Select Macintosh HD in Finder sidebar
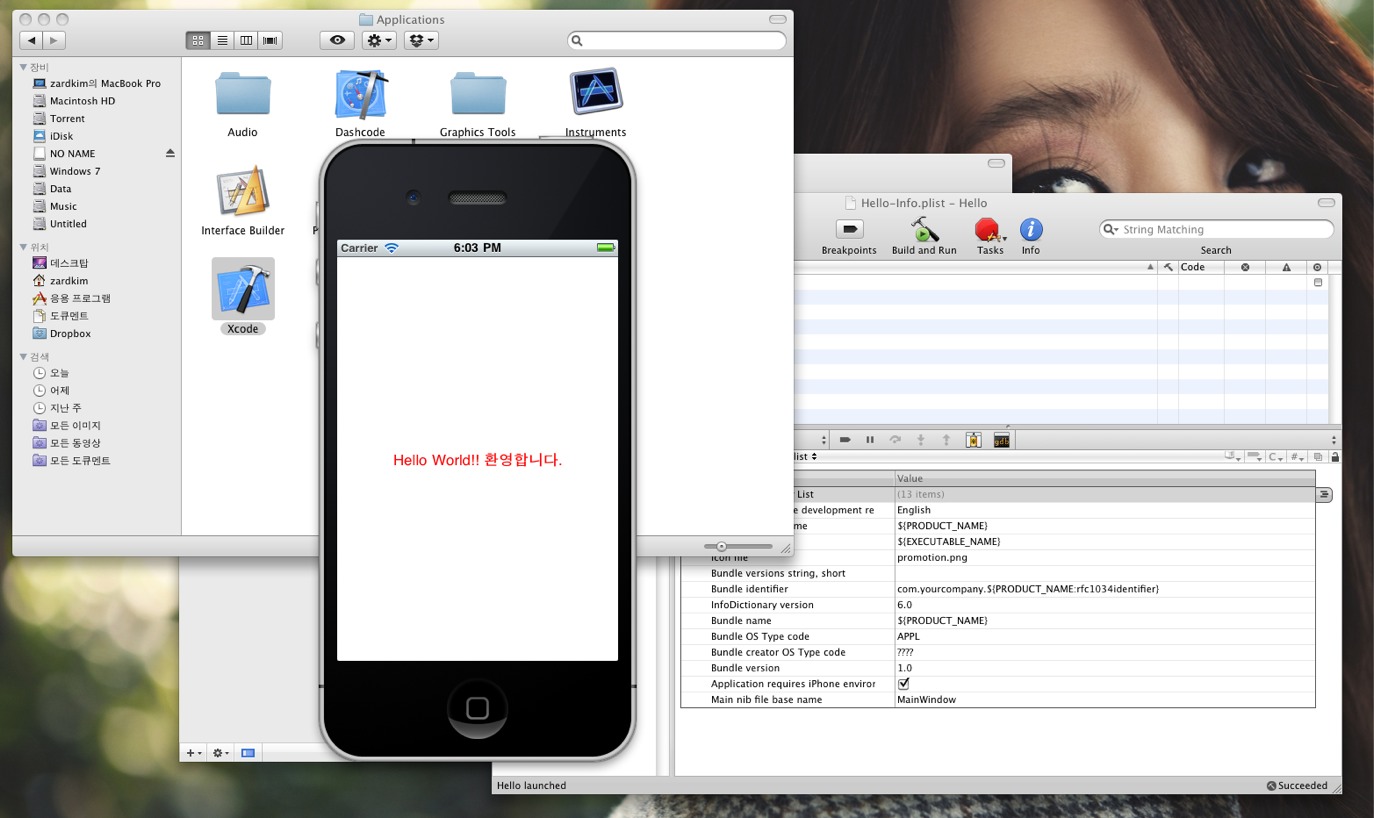Viewport: 1374px width, 818px height. pyautogui.click(x=82, y=101)
